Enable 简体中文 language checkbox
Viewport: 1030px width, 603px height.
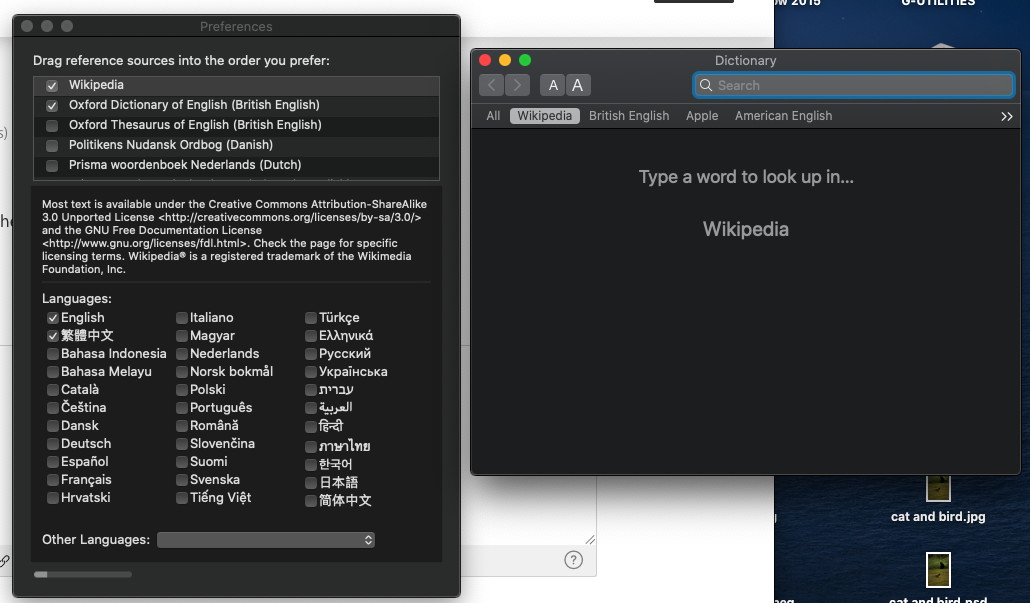[x=311, y=501]
